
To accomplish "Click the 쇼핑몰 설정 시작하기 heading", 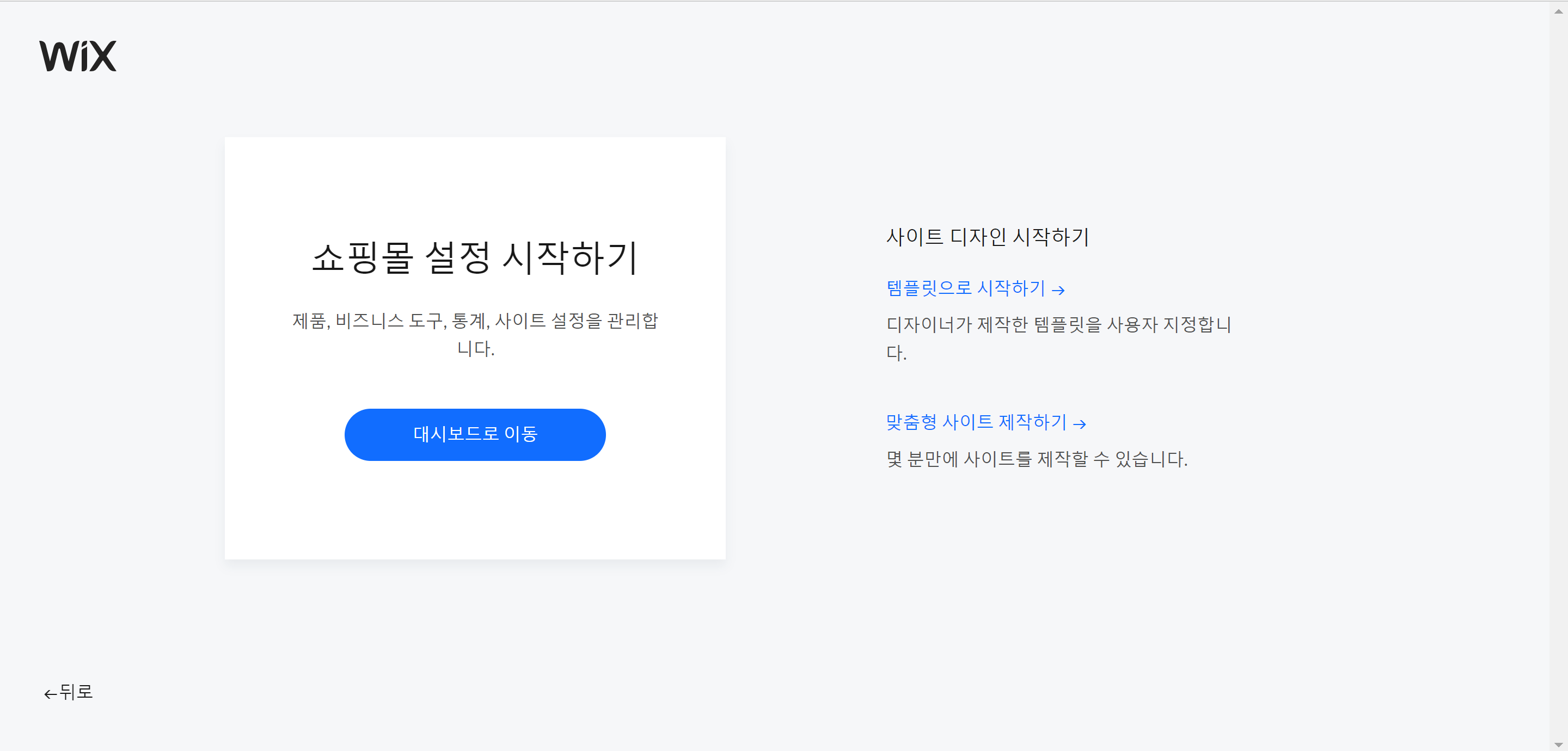I will pyautogui.click(x=475, y=257).
